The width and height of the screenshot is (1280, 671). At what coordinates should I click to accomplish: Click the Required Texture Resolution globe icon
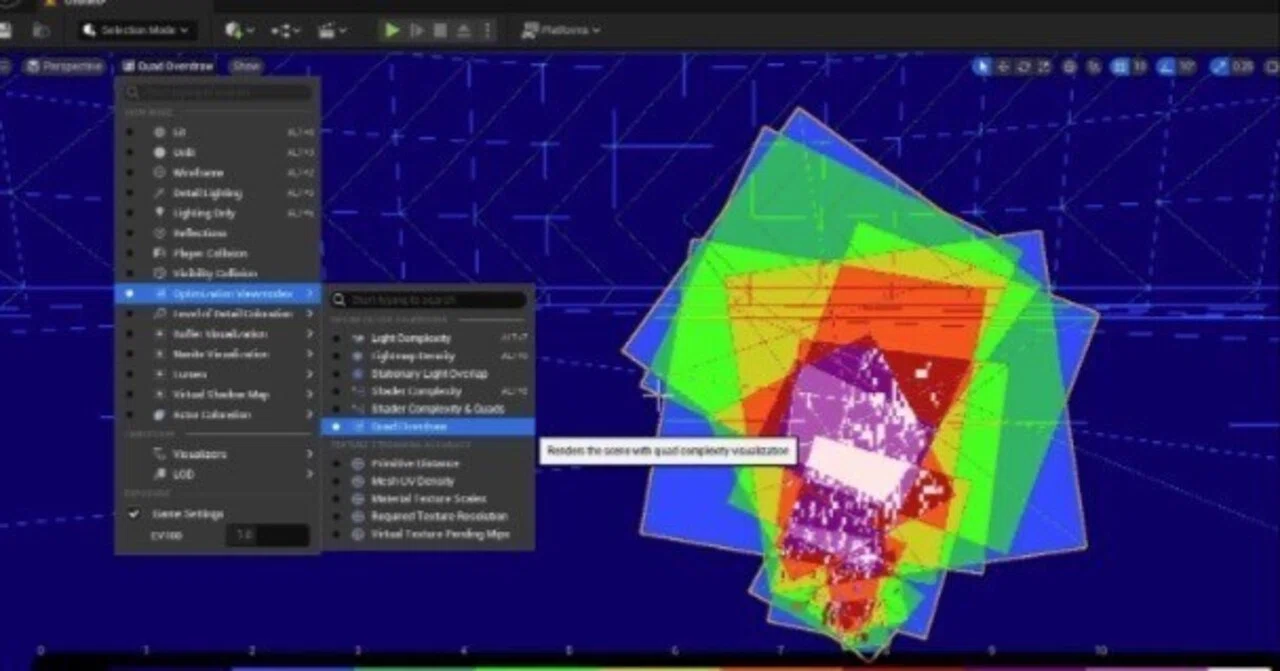(358, 516)
